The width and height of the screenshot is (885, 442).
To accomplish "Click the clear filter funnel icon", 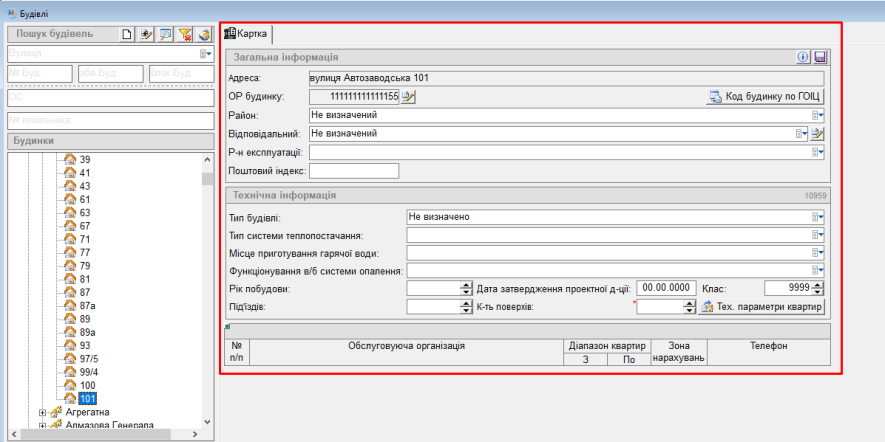I will click(184, 34).
